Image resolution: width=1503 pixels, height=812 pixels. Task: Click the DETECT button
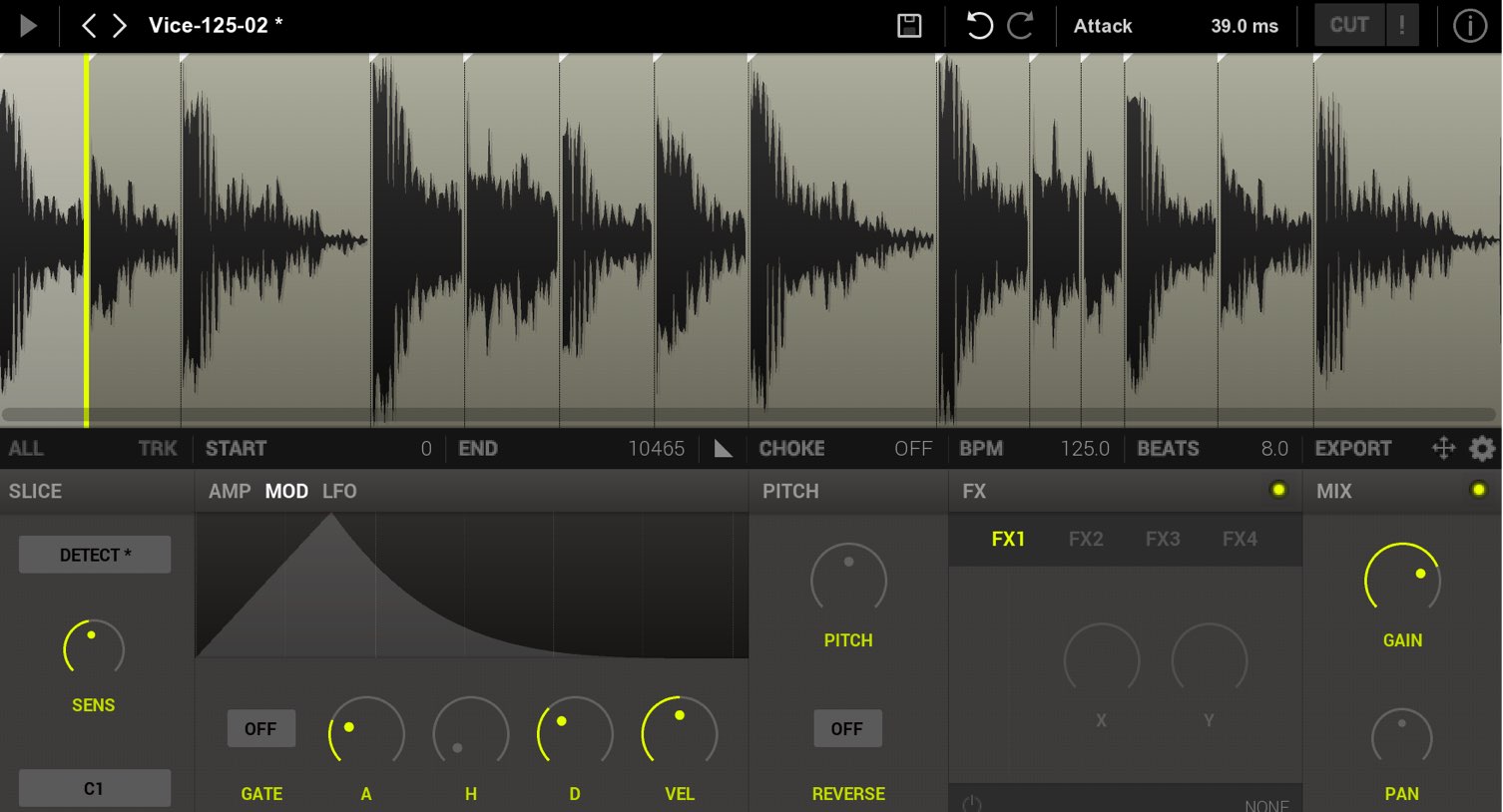click(x=95, y=555)
